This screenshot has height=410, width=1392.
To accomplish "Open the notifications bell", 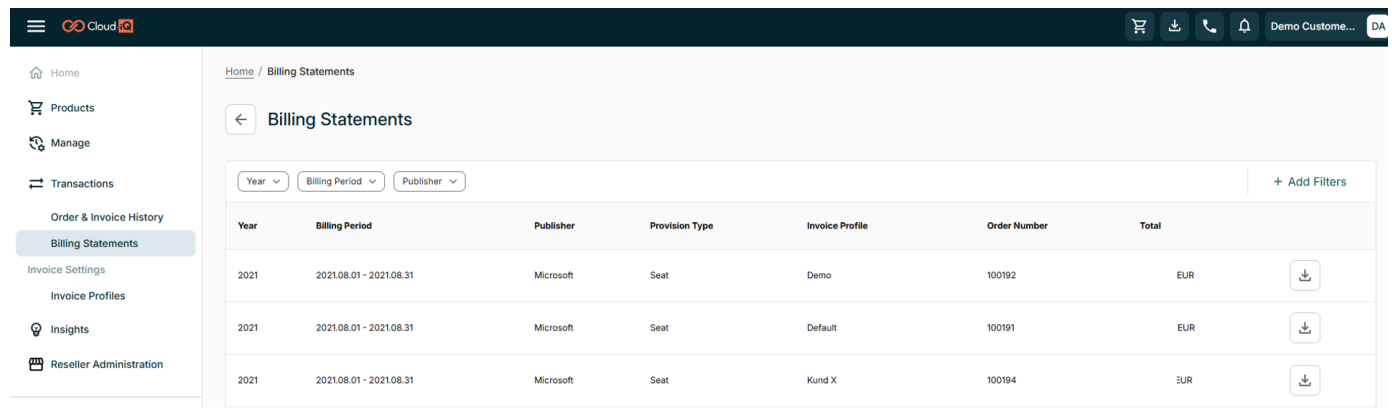I will click(1245, 27).
